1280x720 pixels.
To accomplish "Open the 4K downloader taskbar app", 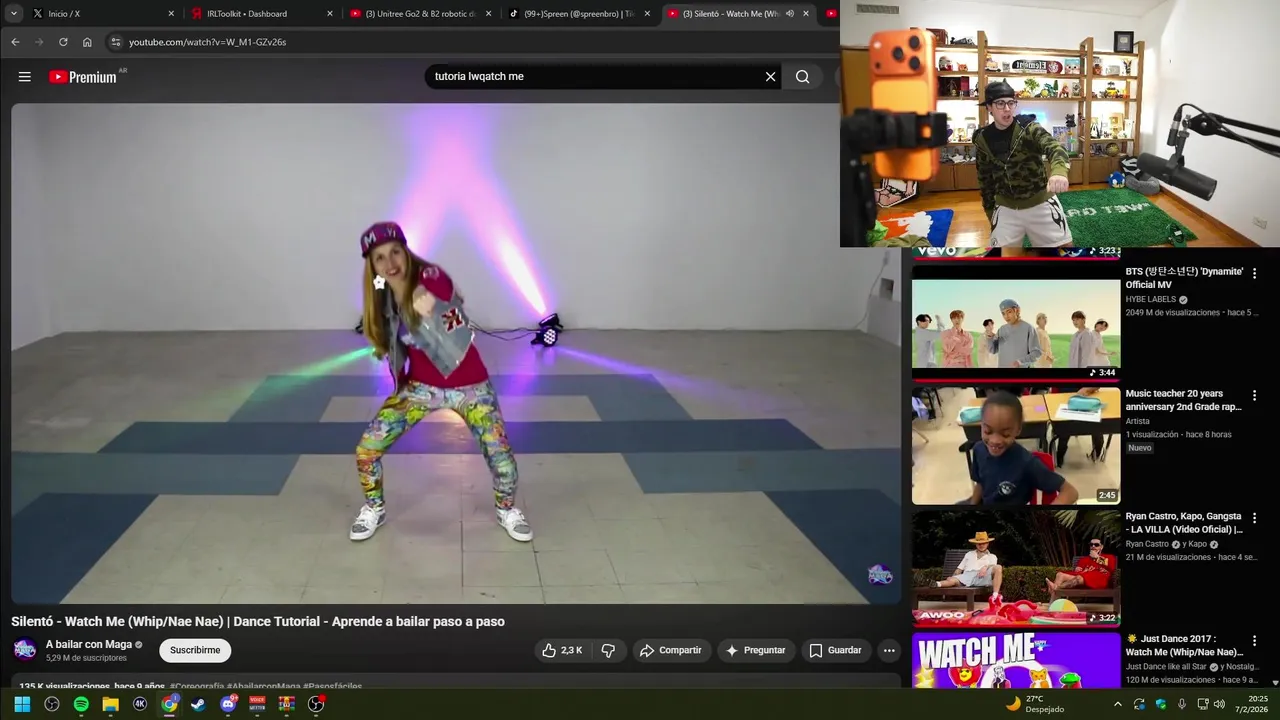I will [x=140, y=704].
